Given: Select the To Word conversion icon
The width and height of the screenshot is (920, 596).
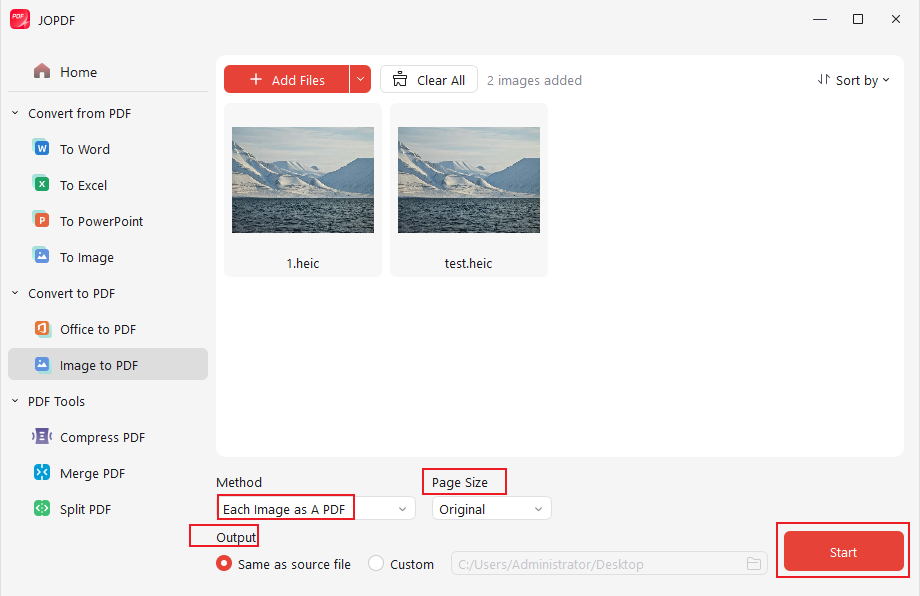Looking at the screenshot, I should tap(41, 148).
